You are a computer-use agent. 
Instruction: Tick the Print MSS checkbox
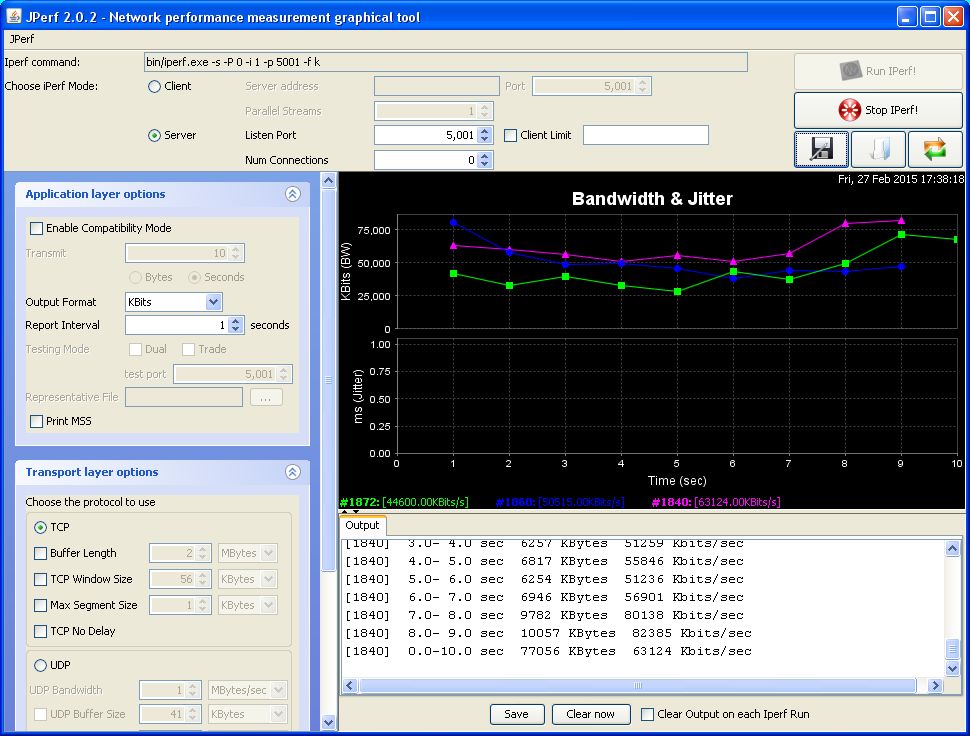(x=37, y=421)
